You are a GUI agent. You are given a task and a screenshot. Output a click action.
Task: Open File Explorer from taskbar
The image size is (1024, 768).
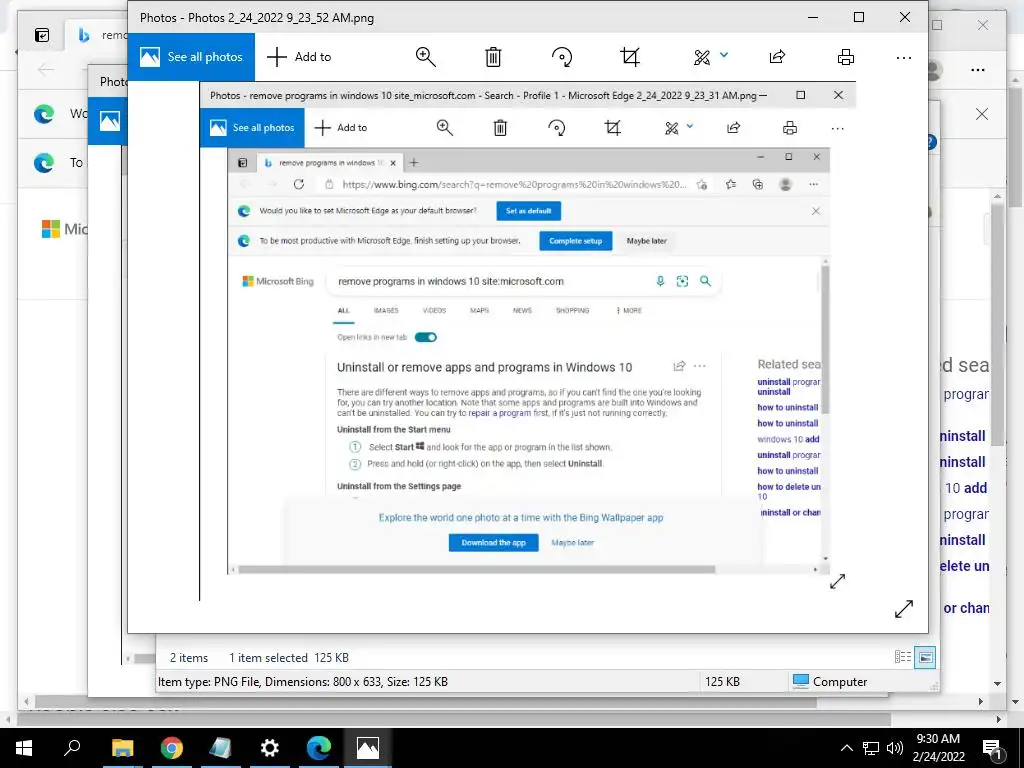[x=122, y=748]
